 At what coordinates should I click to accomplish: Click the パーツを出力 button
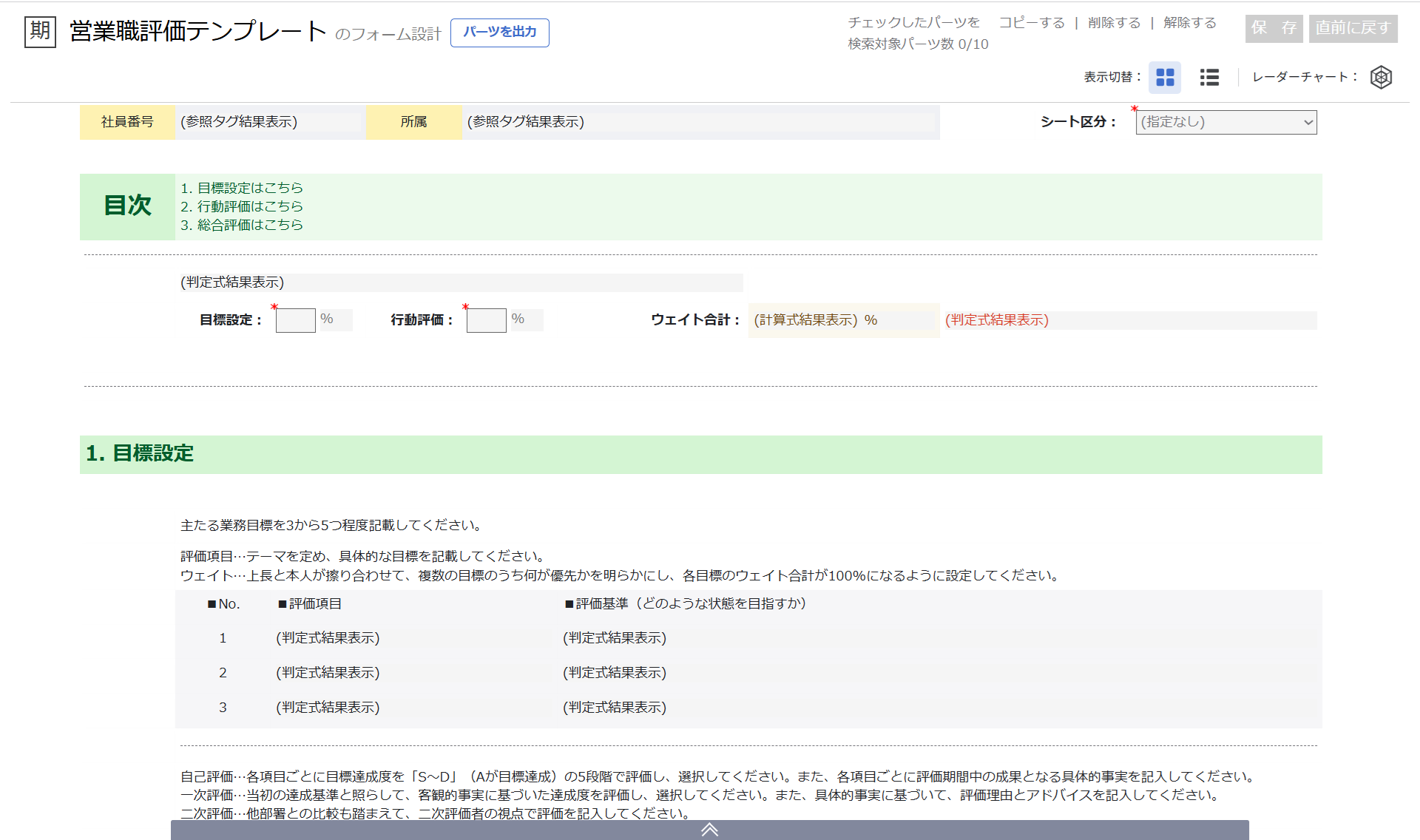[499, 33]
